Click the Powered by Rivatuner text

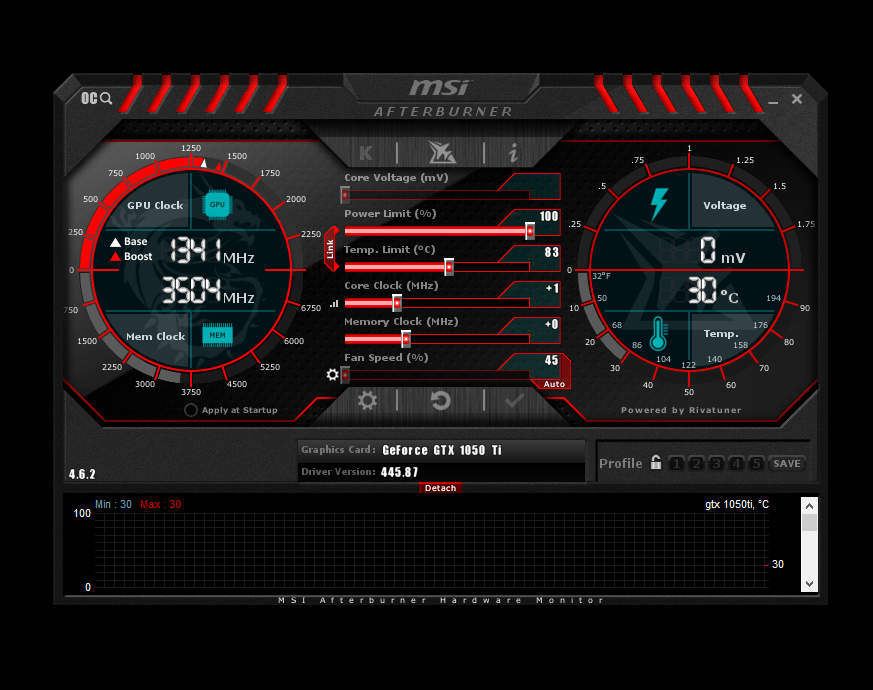tap(681, 410)
